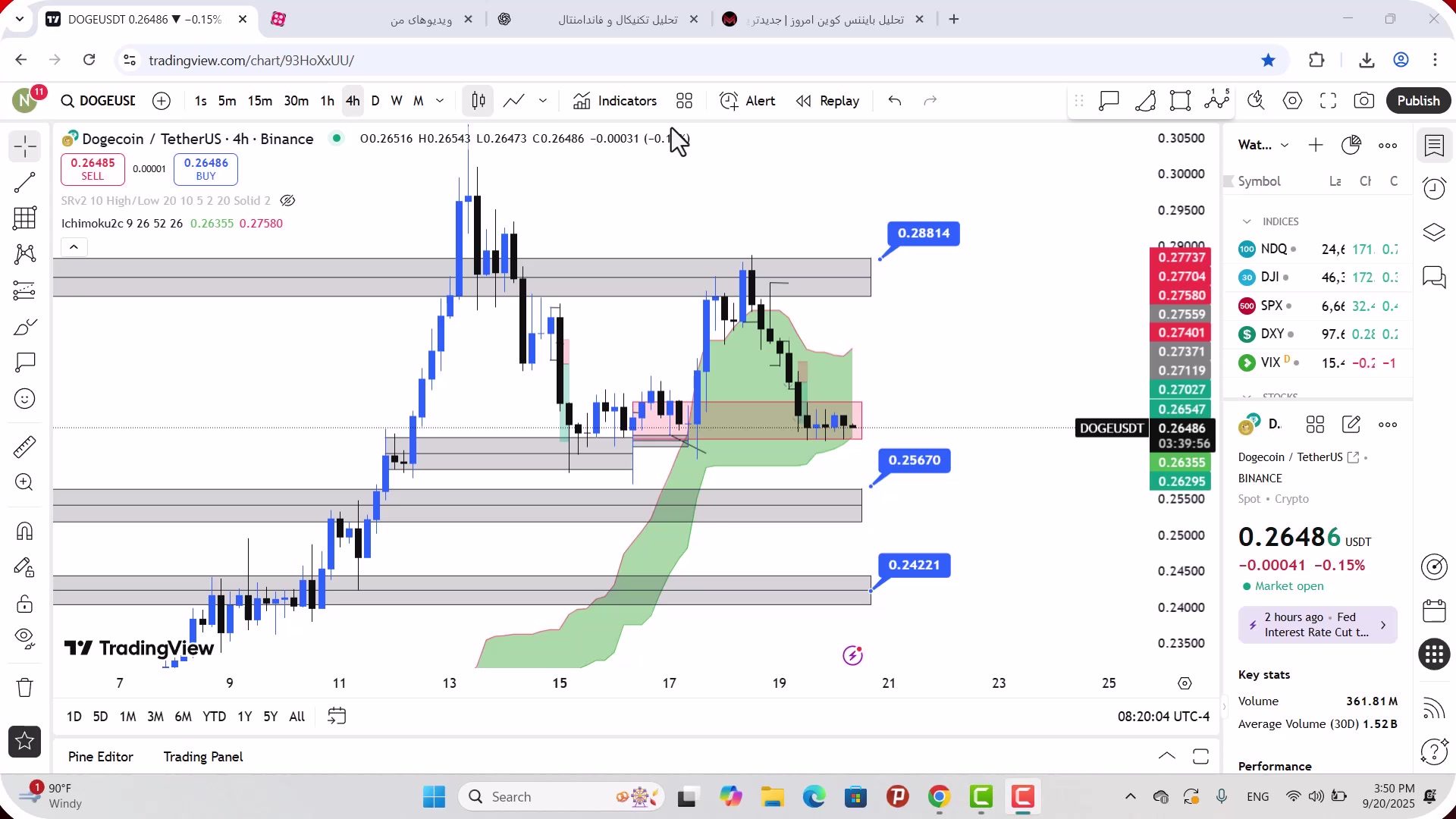Image resolution: width=1456 pixels, height=819 pixels.
Task: Select the text annotation tool
Action: (x=25, y=362)
